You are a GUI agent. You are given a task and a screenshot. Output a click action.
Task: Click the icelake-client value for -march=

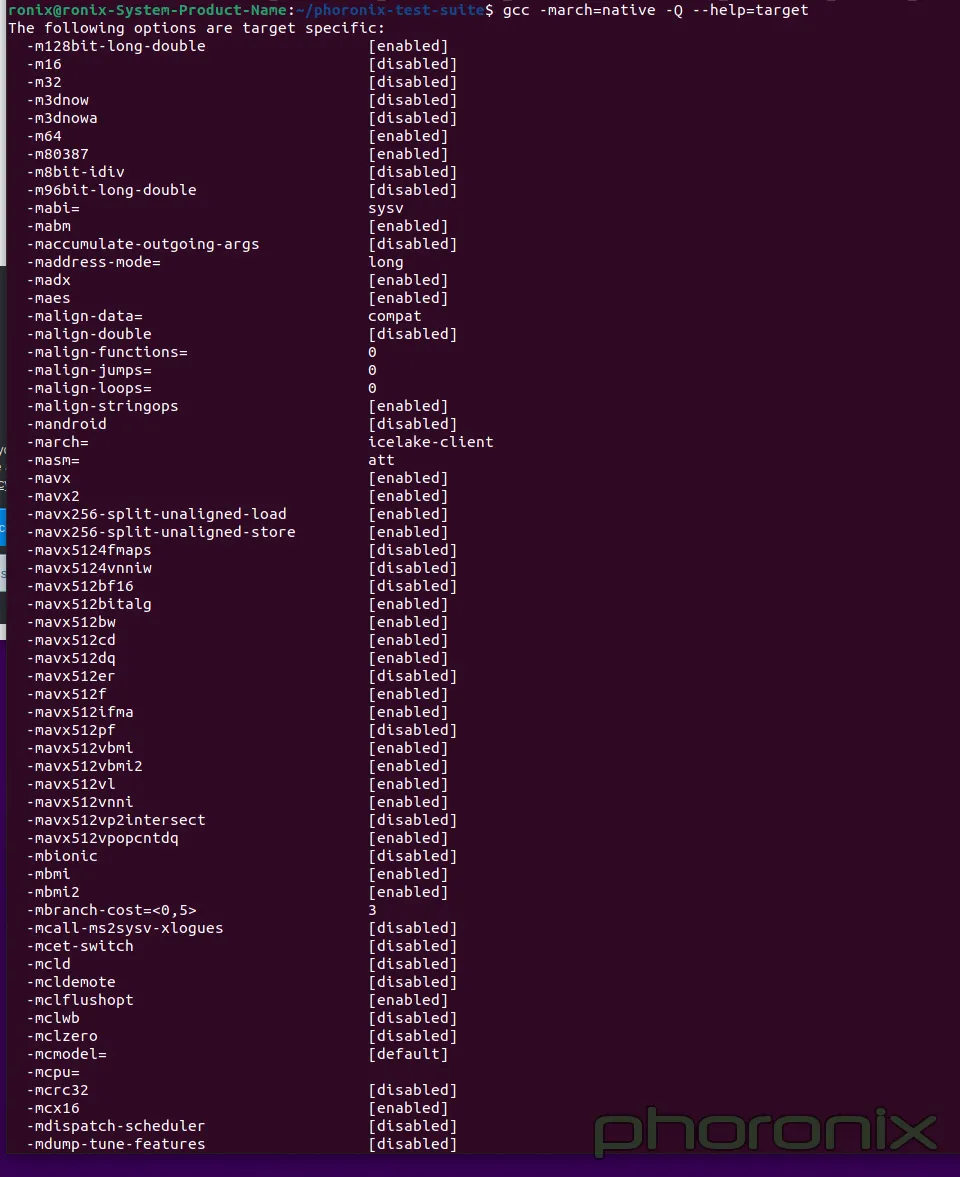tap(430, 442)
